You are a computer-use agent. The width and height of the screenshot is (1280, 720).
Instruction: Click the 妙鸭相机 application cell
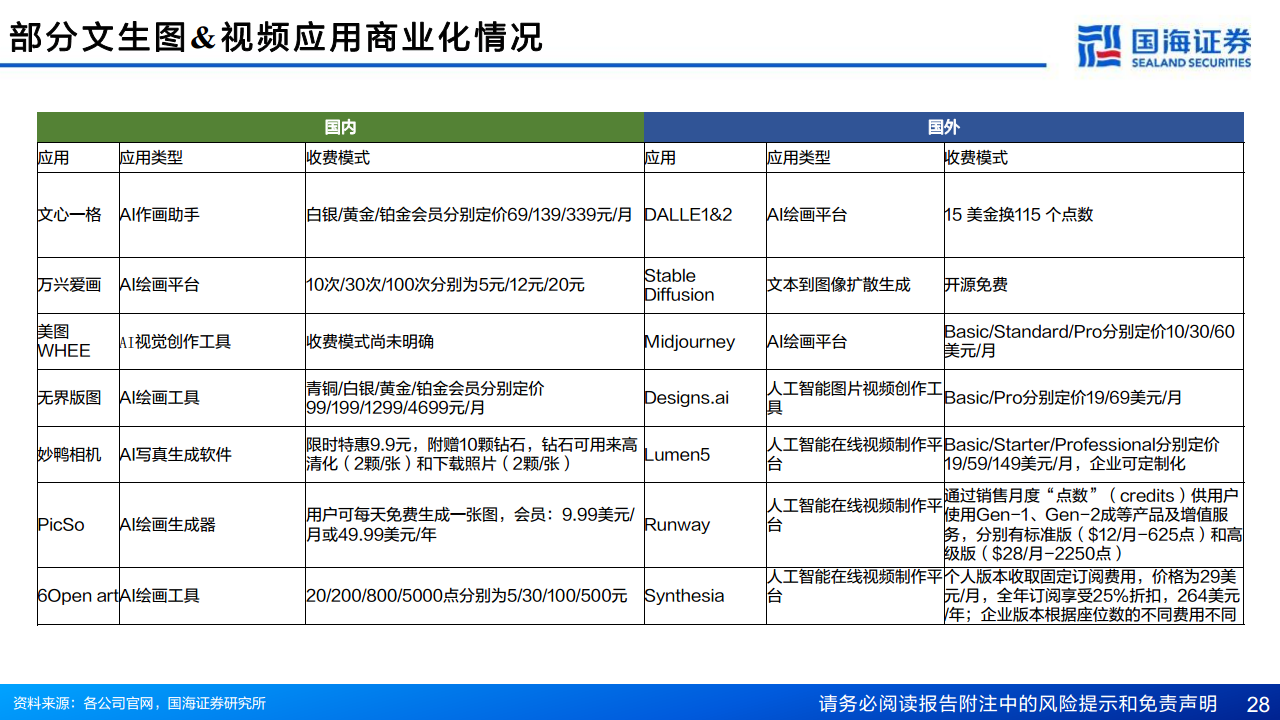[78, 455]
